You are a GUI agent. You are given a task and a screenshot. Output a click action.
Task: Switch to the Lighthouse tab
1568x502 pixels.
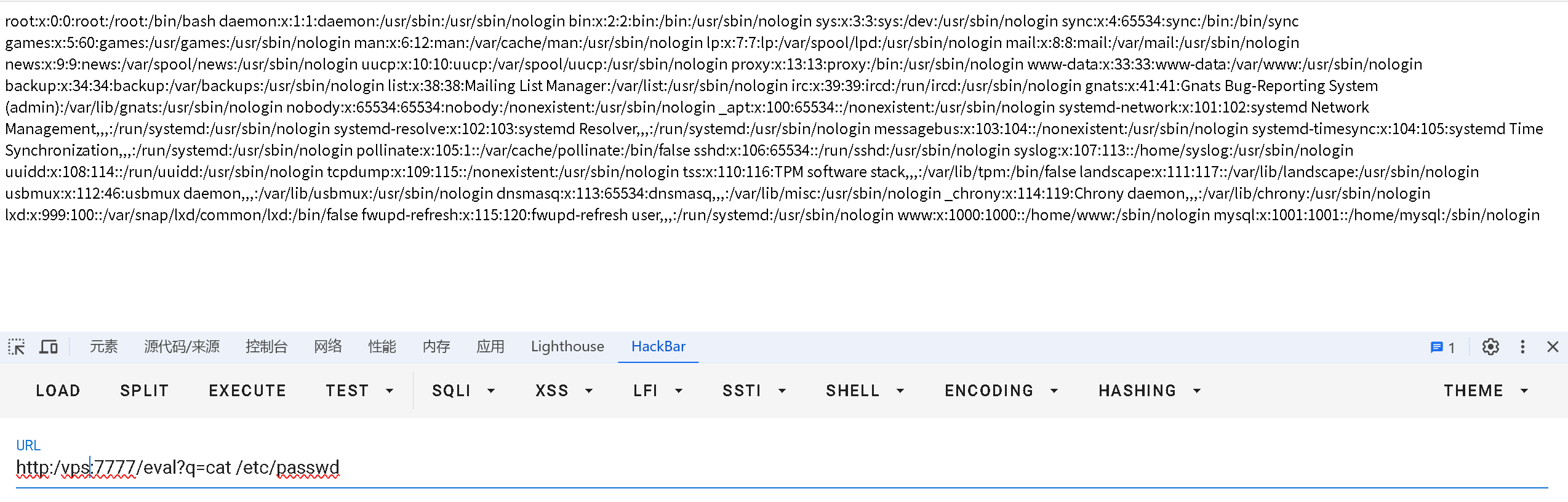pos(567,347)
